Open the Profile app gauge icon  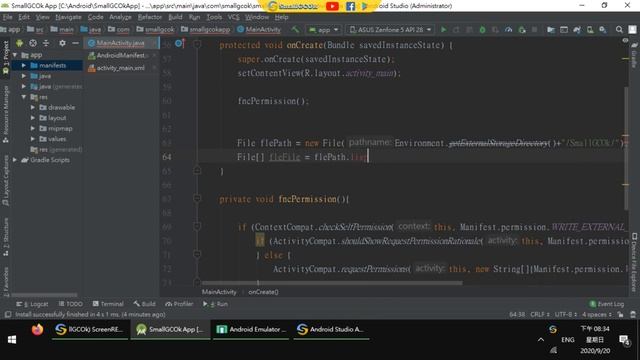click(509, 30)
